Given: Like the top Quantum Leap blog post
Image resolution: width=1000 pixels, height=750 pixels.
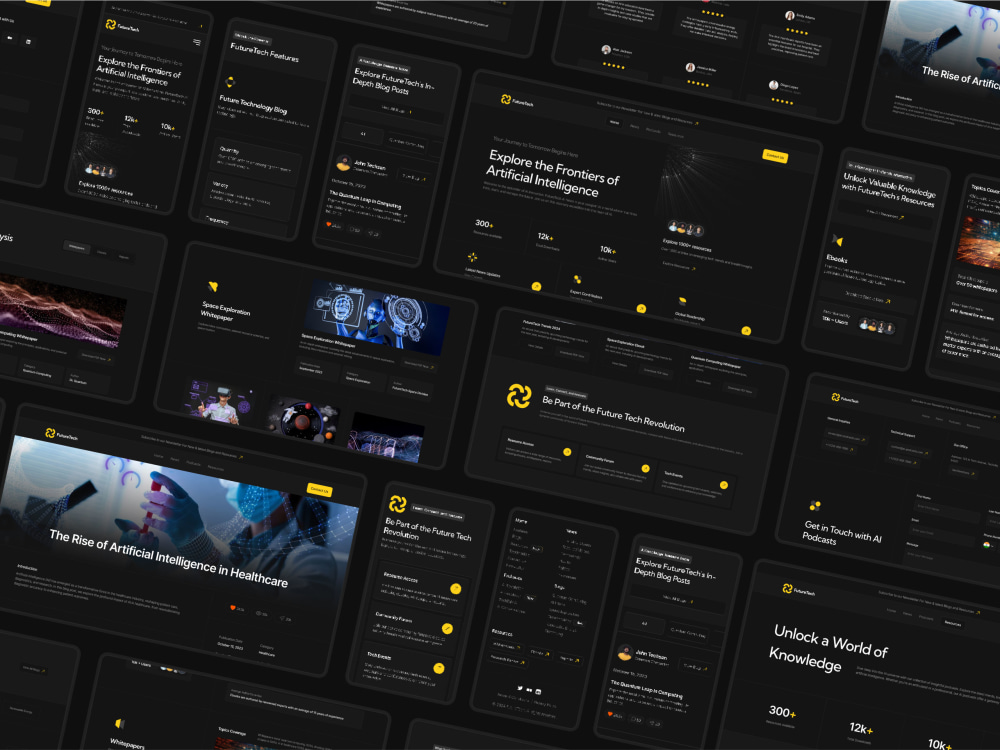Looking at the screenshot, I should (x=330, y=224).
